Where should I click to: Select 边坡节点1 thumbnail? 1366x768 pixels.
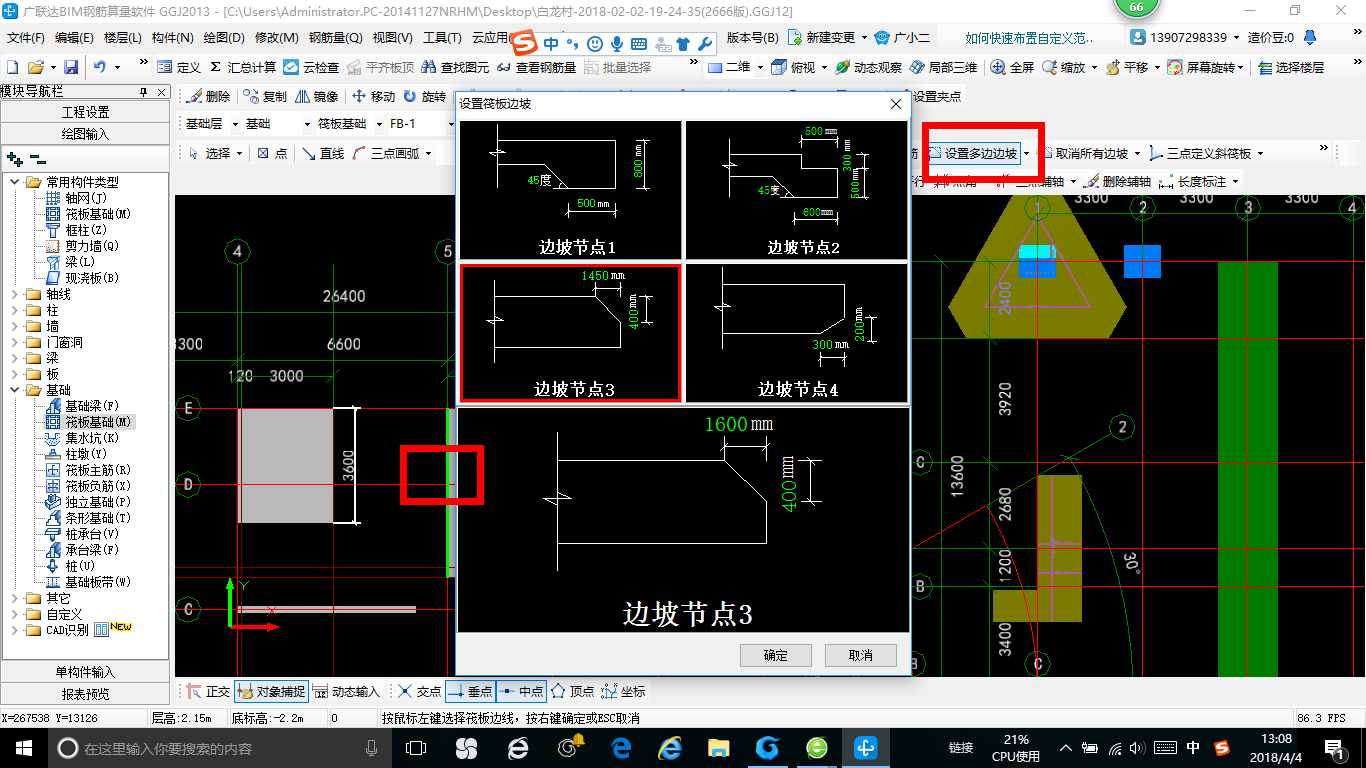570,191
